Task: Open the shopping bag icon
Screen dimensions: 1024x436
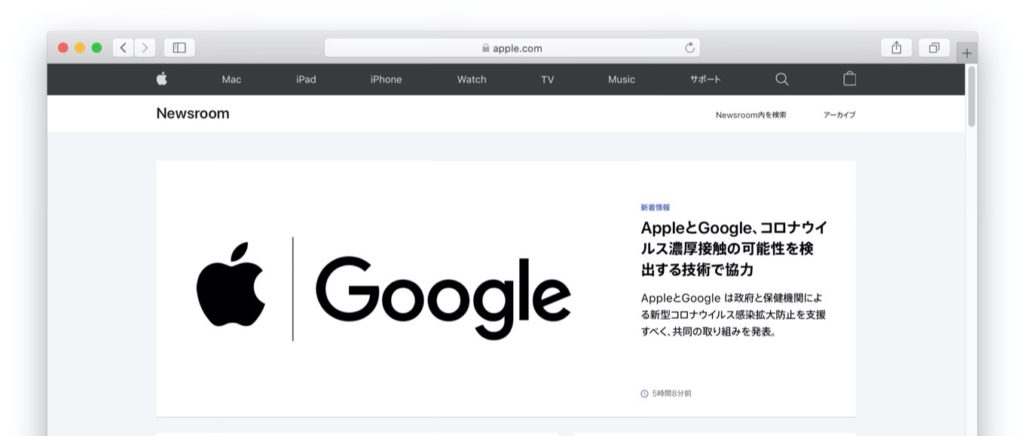Action: (850, 79)
